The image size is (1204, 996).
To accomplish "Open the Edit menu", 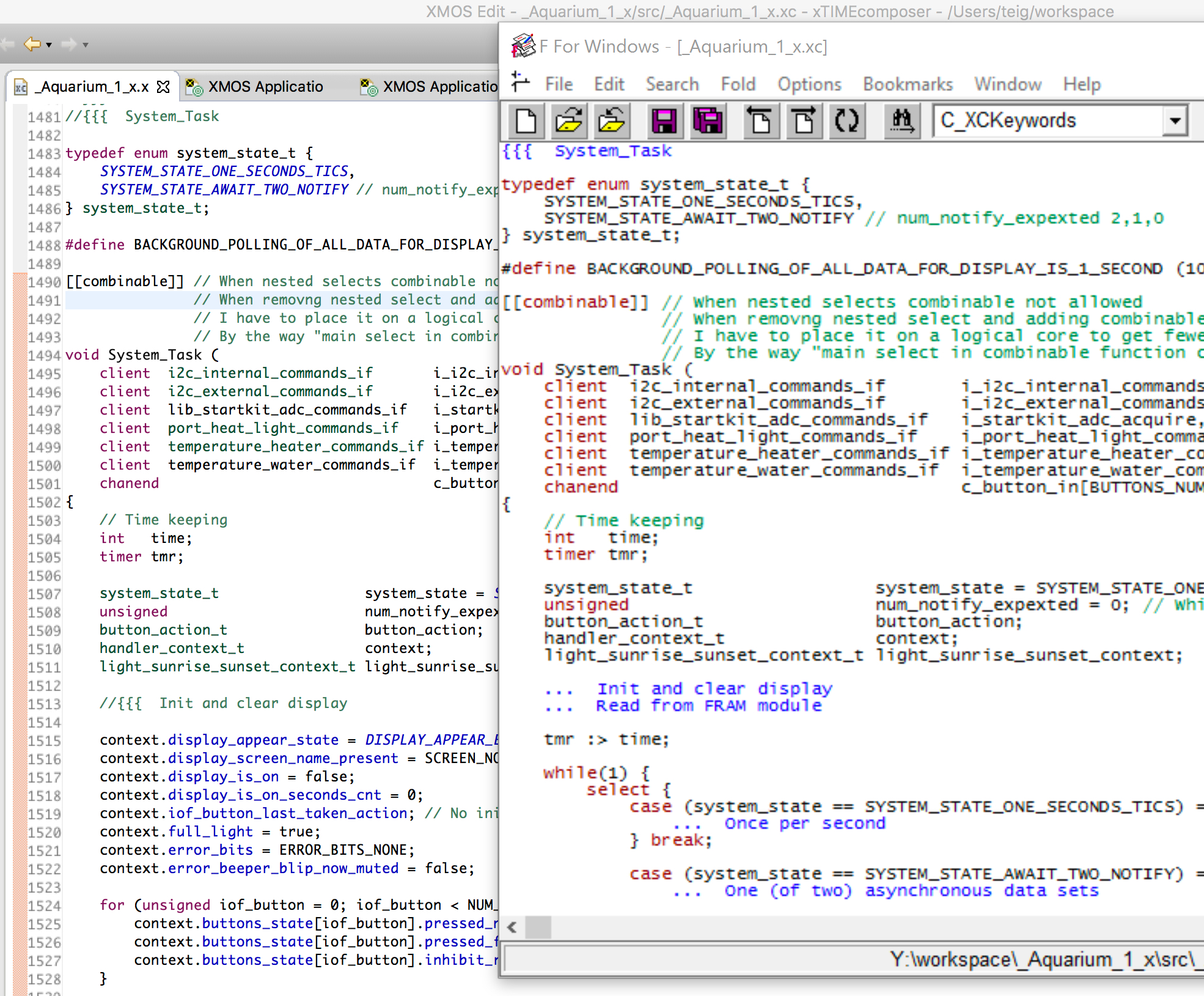I will coord(609,84).
